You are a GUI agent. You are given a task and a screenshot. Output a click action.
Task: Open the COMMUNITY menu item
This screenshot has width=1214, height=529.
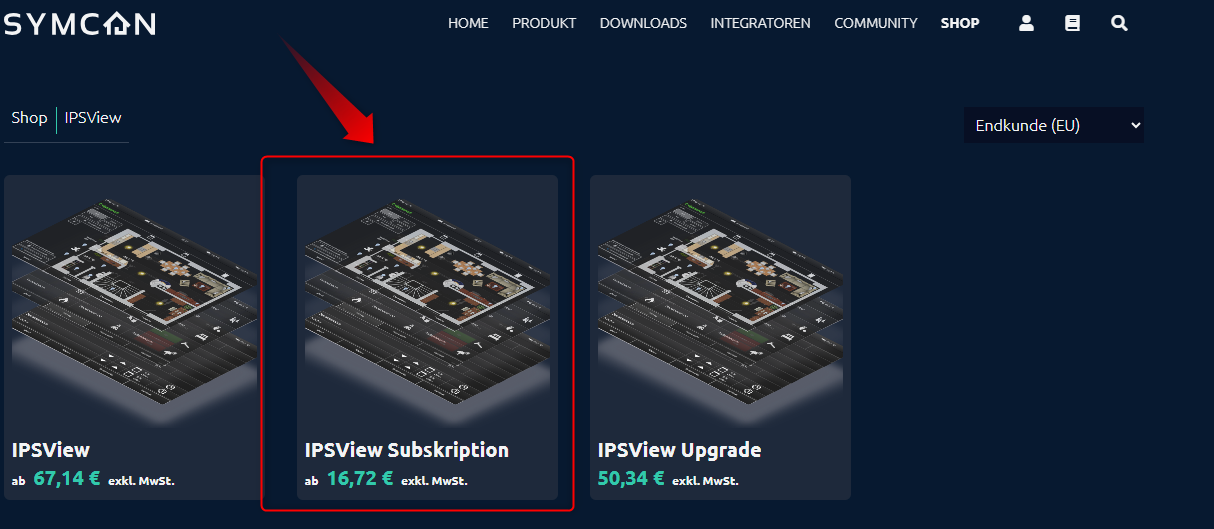tap(876, 23)
